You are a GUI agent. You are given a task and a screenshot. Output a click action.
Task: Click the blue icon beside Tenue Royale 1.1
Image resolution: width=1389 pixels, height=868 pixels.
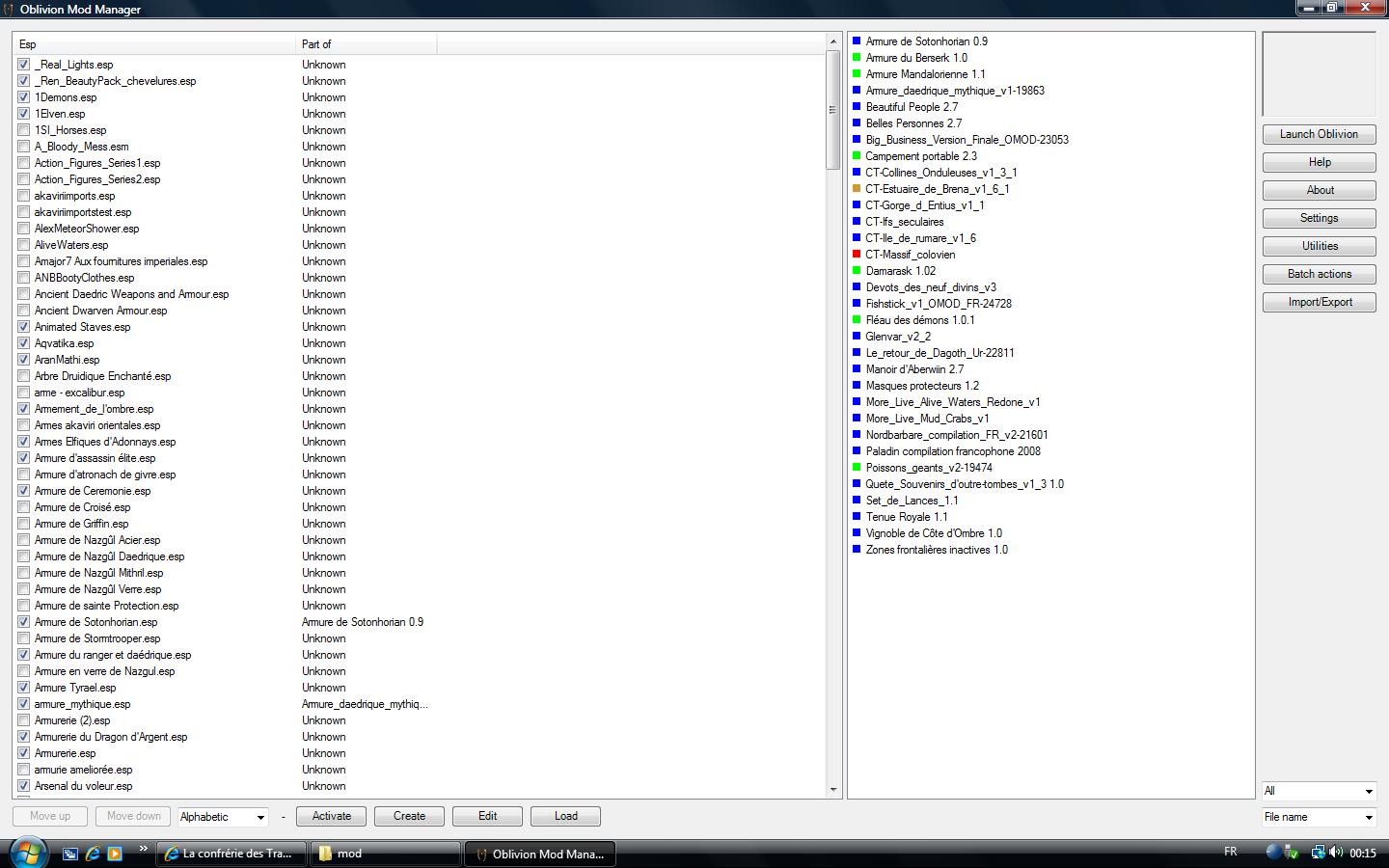click(x=857, y=517)
